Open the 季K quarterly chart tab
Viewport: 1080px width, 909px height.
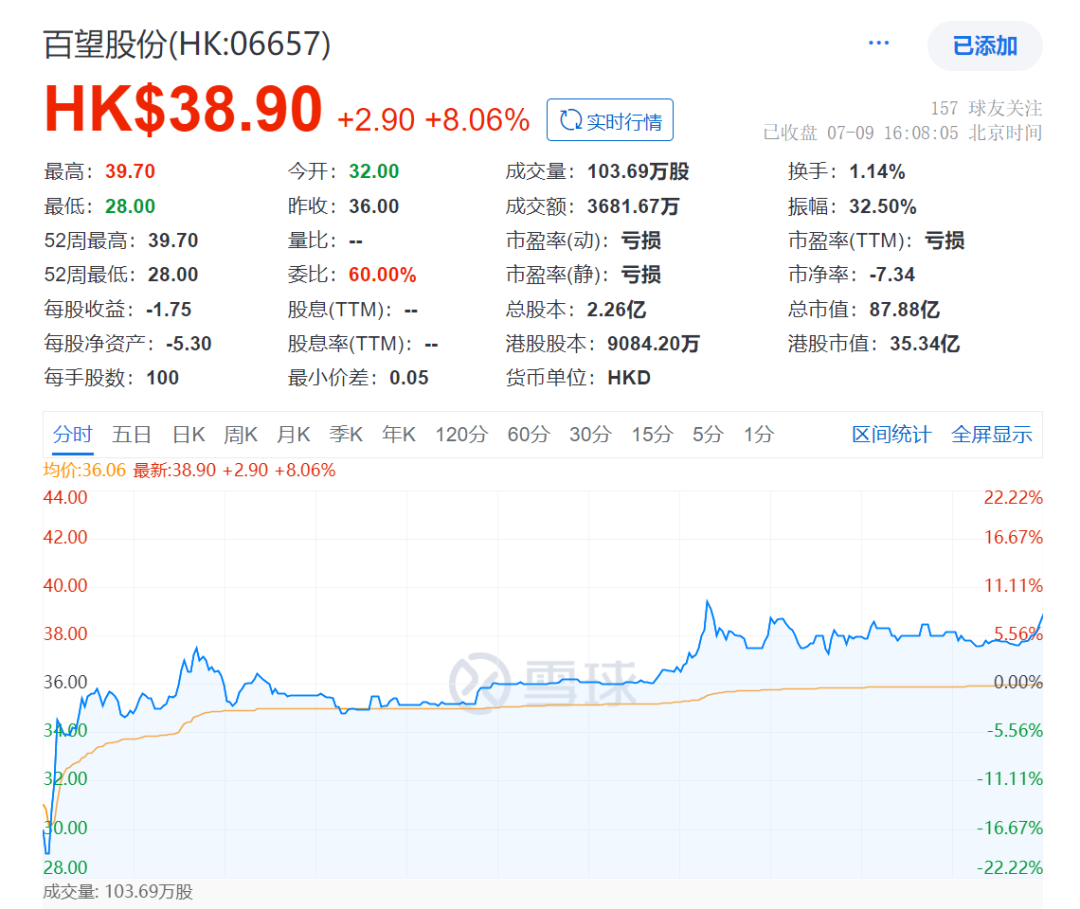click(x=345, y=434)
